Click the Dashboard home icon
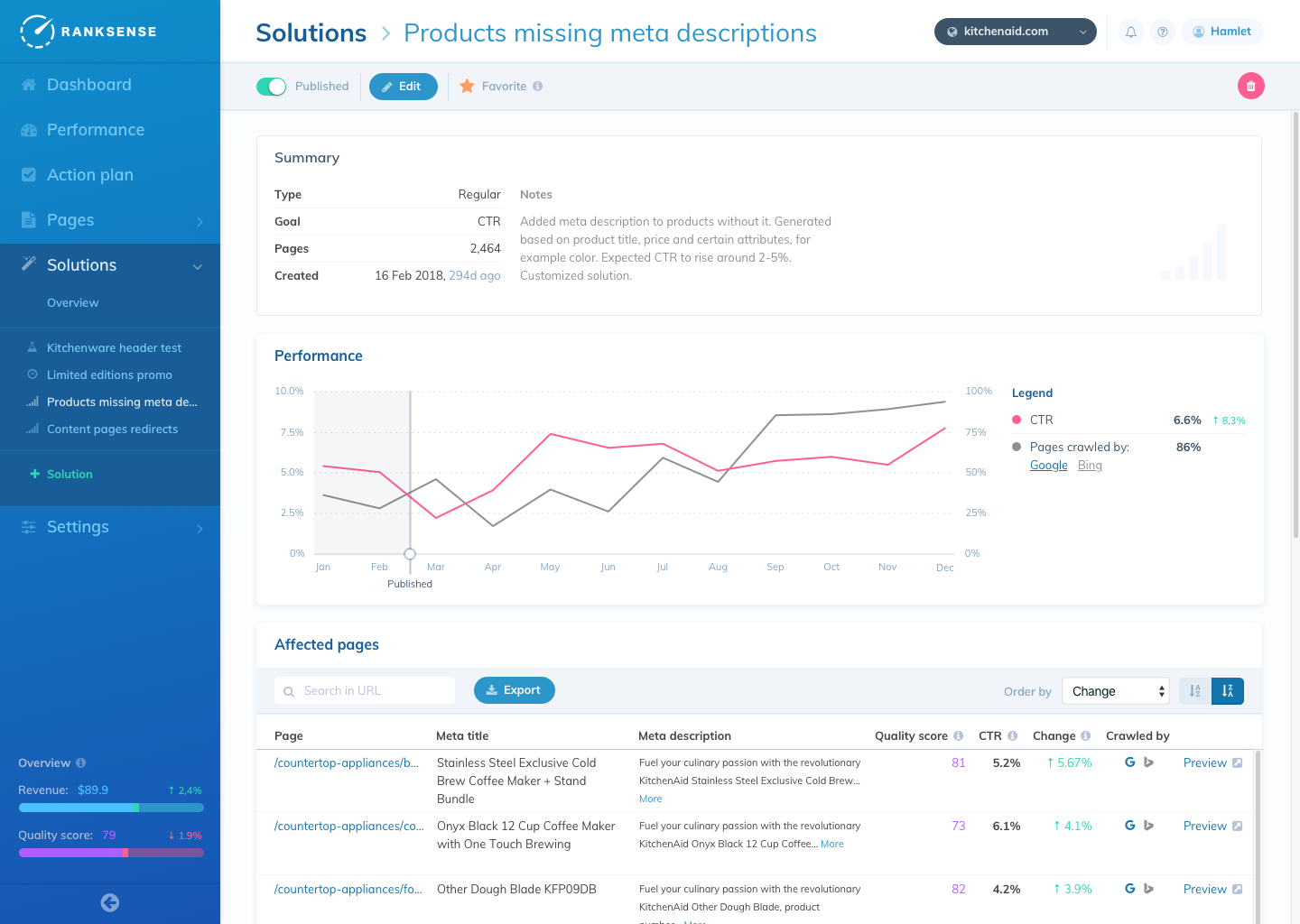The image size is (1300, 924). [29, 85]
